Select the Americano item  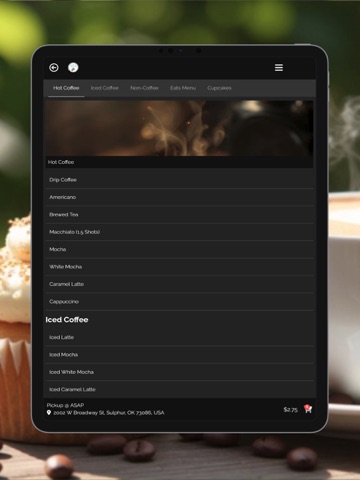tap(179, 197)
